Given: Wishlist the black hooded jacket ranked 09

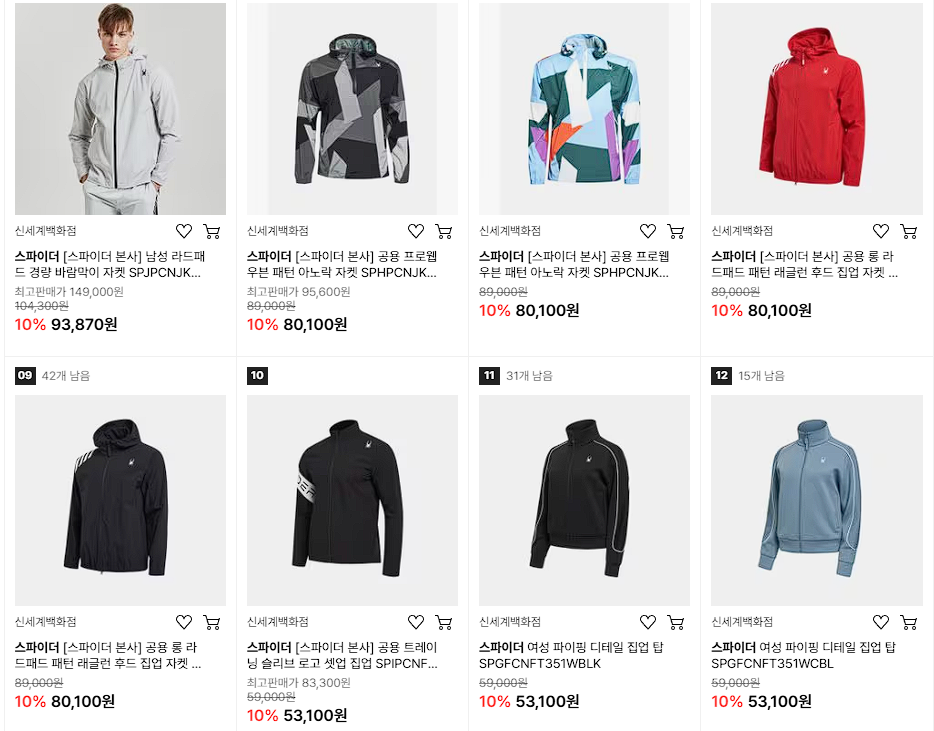Looking at the screenshot, I should (x=184, y=622).
